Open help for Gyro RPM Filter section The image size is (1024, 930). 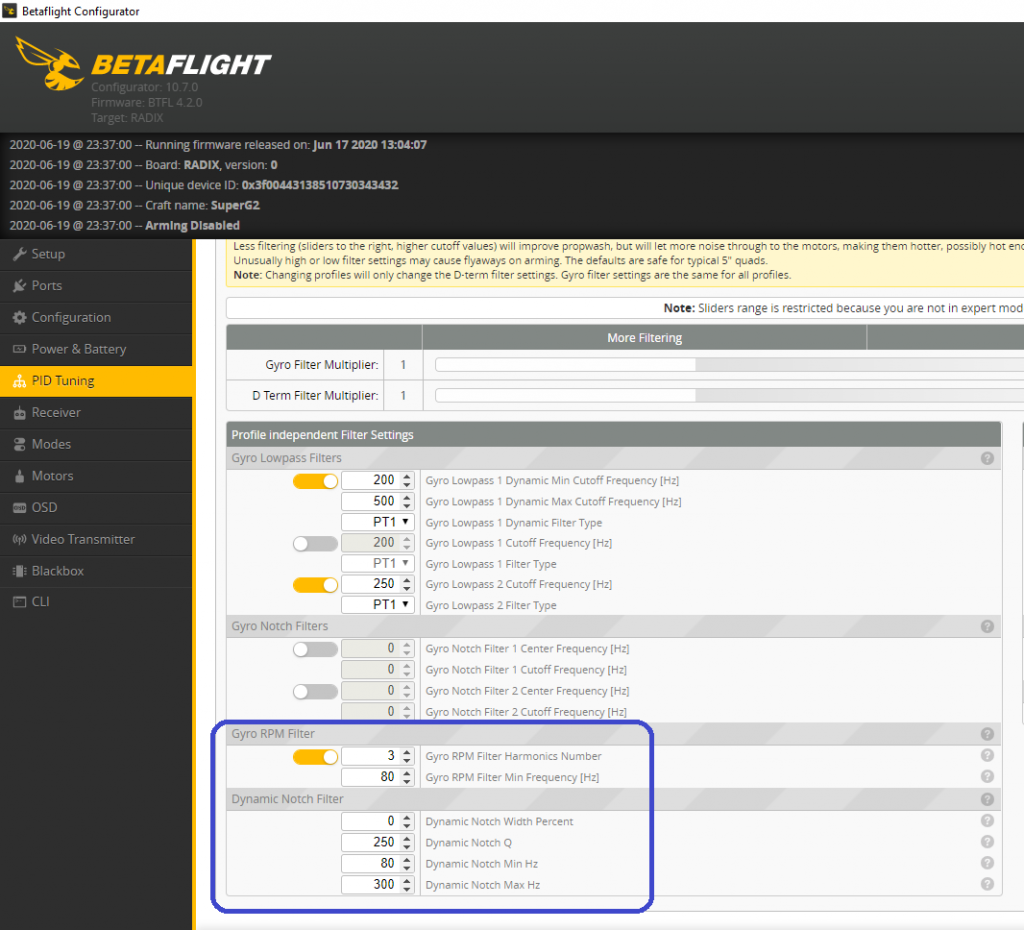pos(987,734)
